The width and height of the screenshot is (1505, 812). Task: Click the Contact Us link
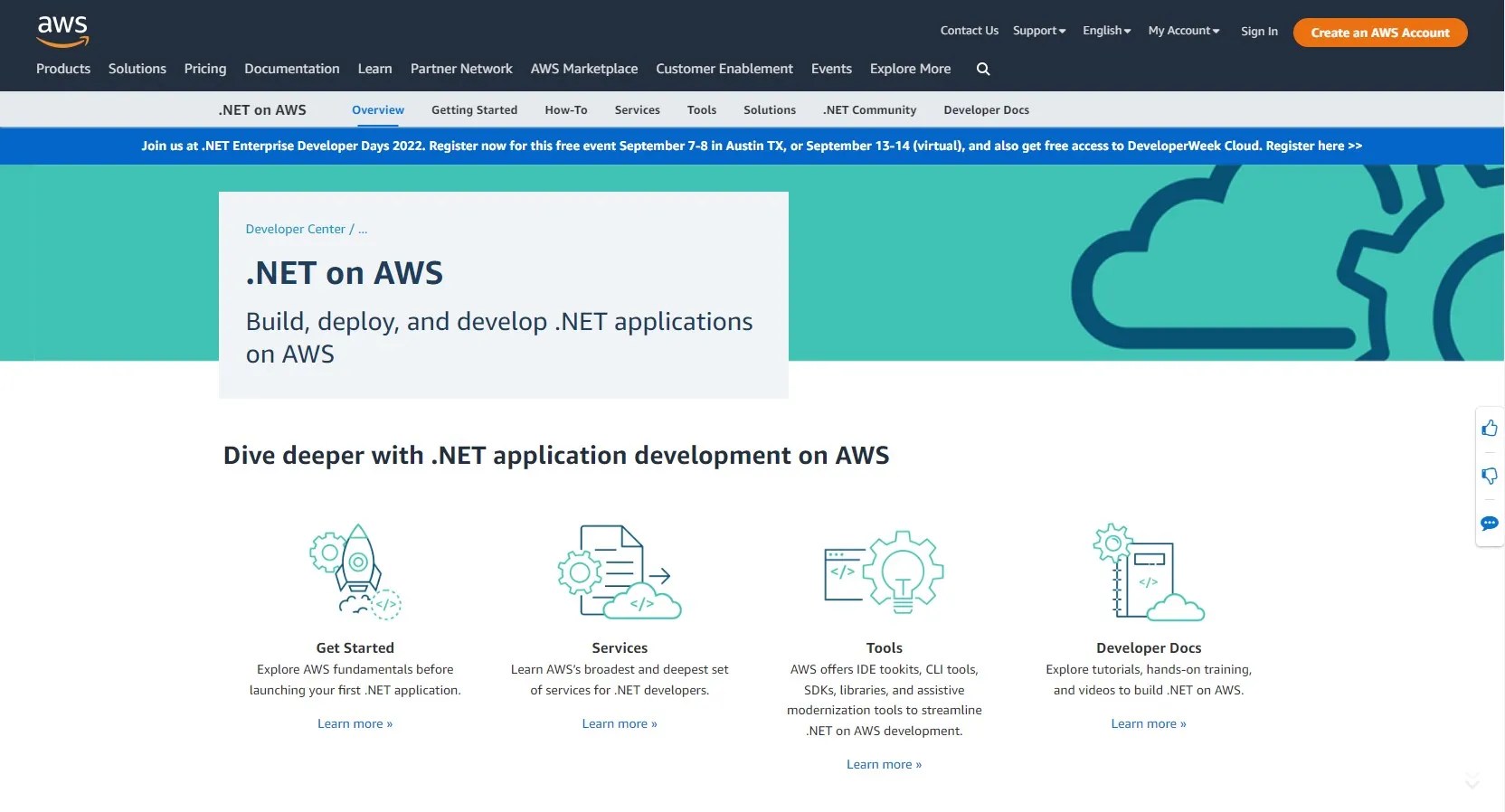pyautogui.click(x=970, y=31)
